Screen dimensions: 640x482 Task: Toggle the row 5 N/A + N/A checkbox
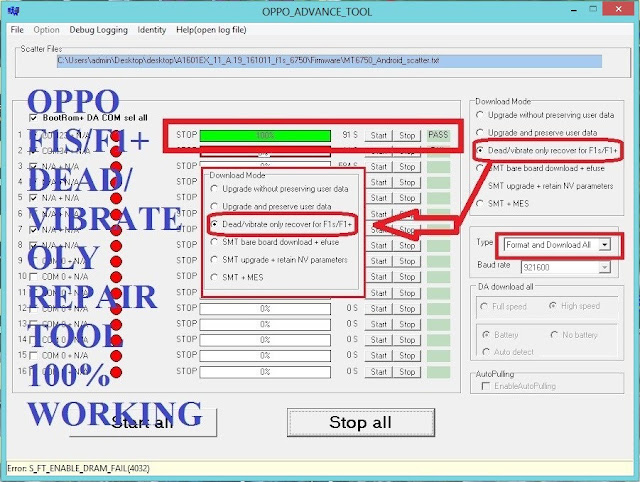click(33, 198)
